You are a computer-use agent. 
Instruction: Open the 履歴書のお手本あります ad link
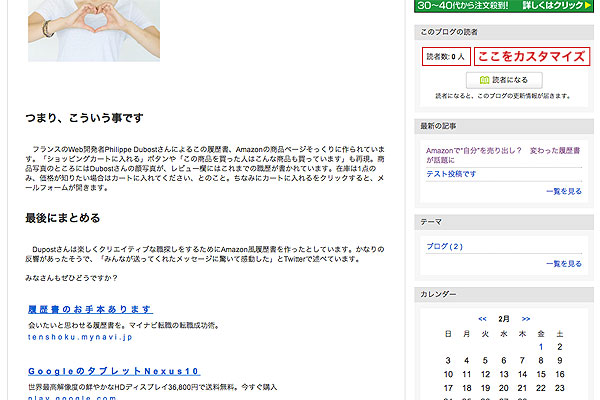pyautogui.click(x=91, y=309)
